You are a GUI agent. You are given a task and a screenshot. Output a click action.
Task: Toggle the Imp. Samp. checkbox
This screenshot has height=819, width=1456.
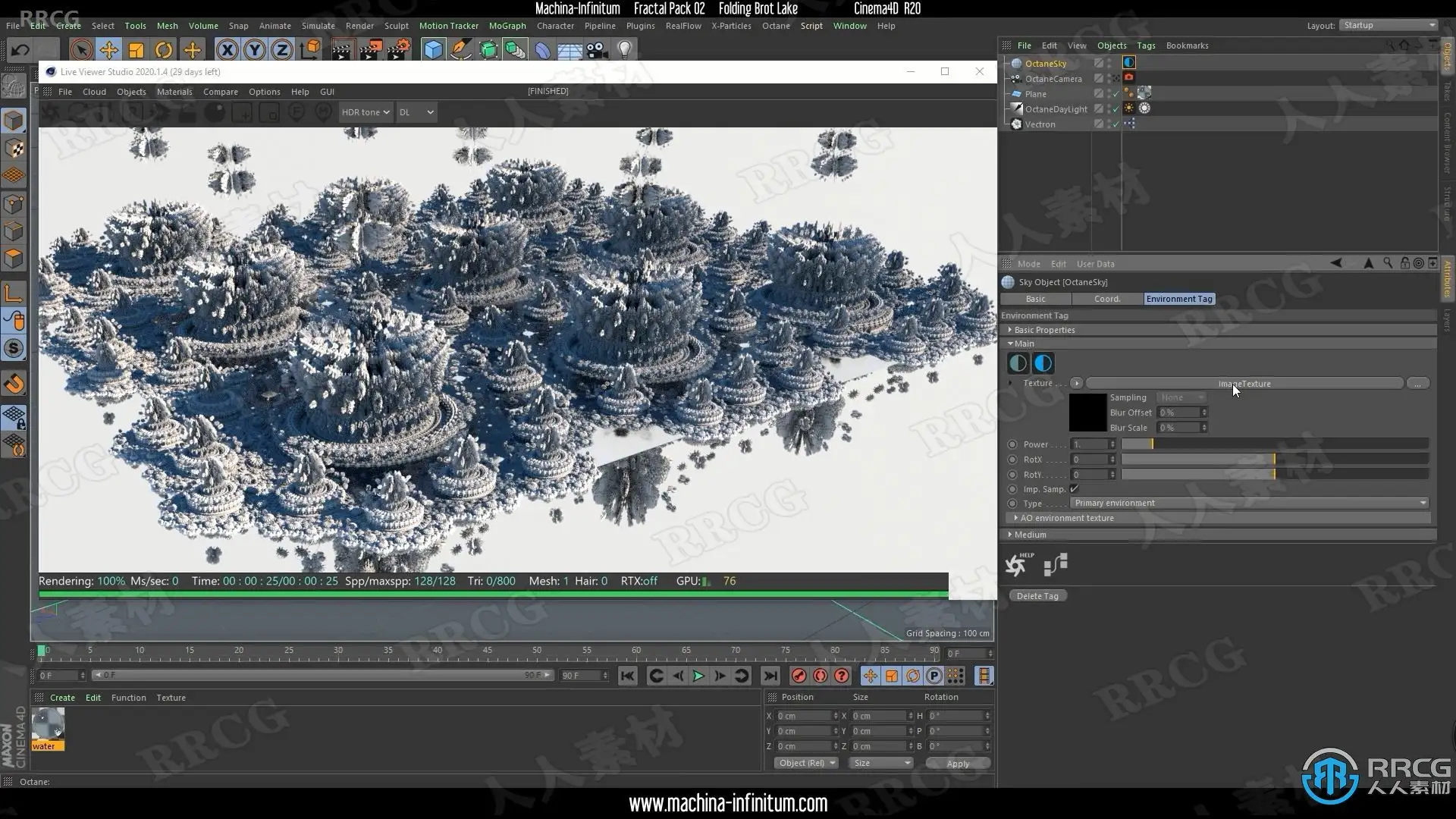(x=1074, y=489)
